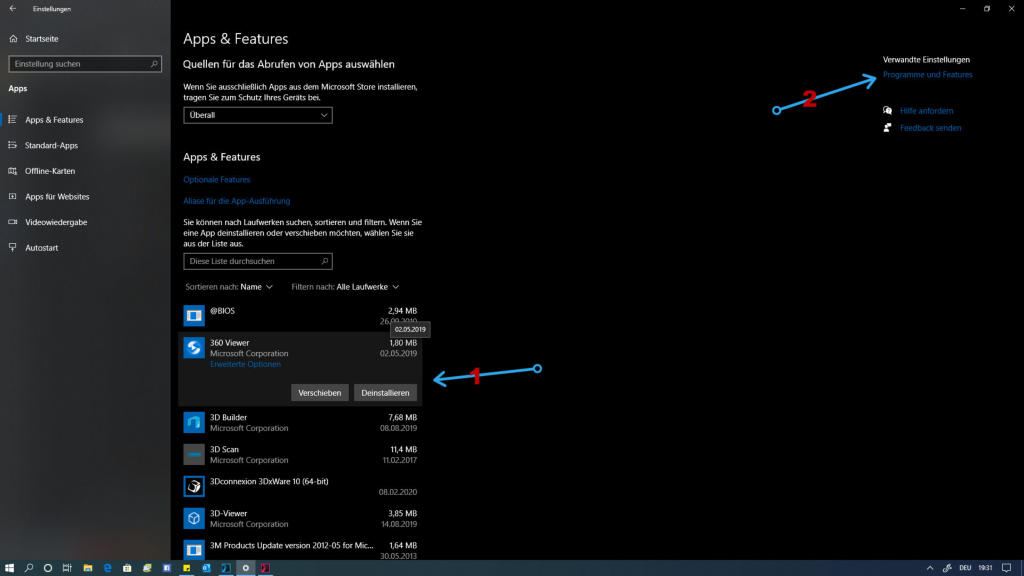Select 3Dconnexion 3DxWare 10 (64-bit) entry
Image resolution: width=1024 pixels, height=576 pixels.
coord(300,487)
